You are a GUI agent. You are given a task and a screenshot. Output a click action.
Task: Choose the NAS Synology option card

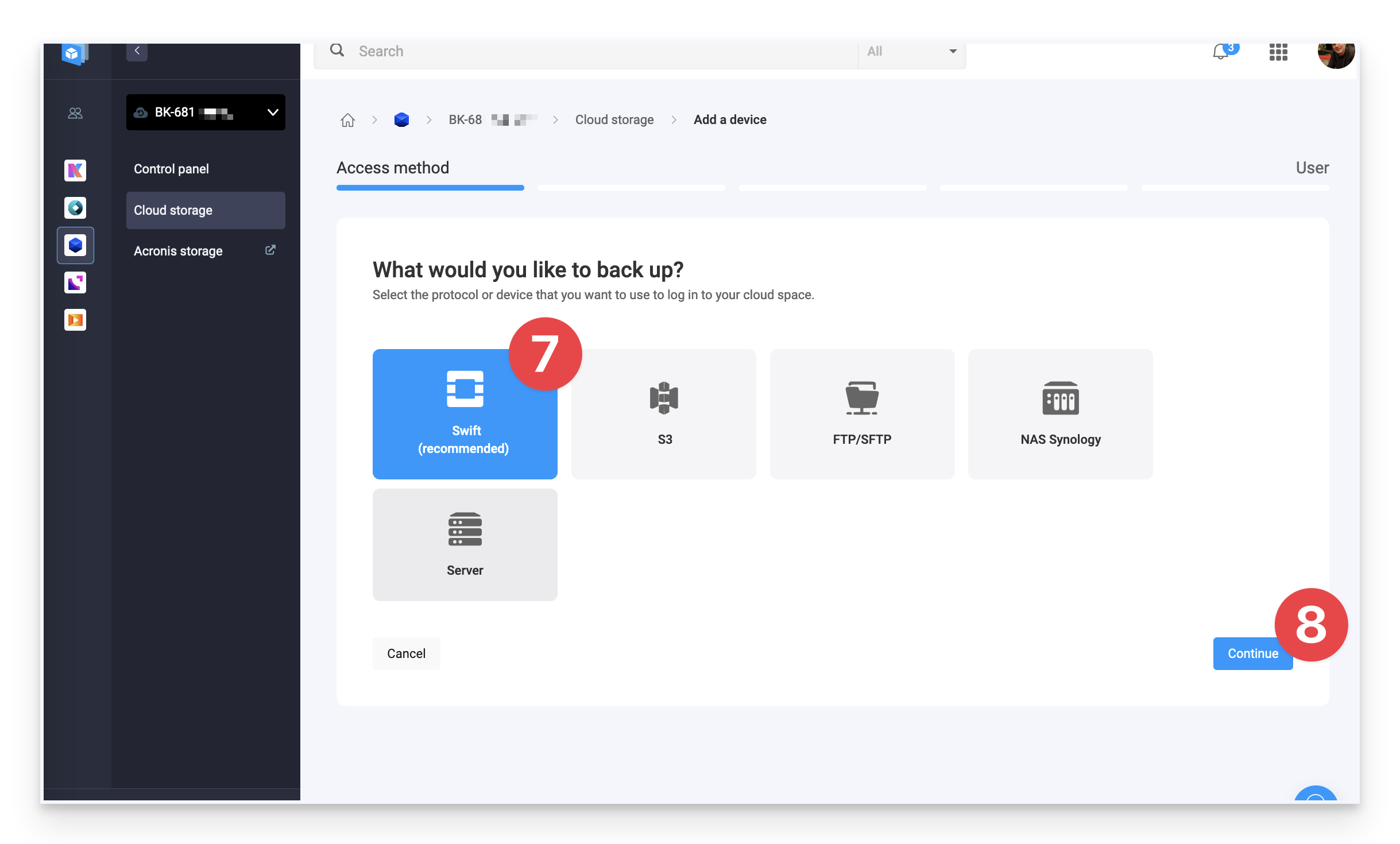1060,414
